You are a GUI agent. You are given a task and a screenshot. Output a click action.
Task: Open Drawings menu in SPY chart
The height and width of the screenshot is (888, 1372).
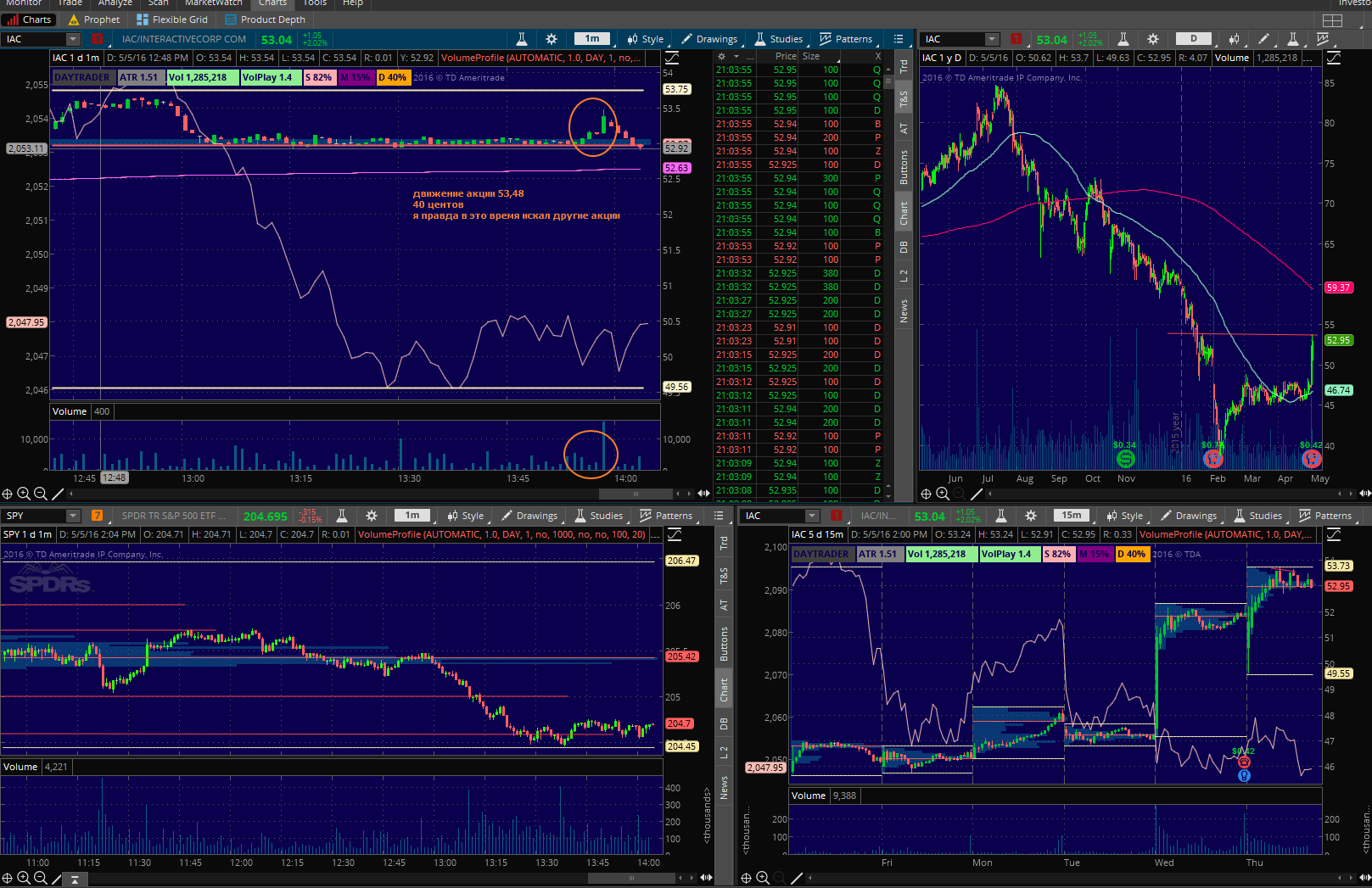[529, 516]
